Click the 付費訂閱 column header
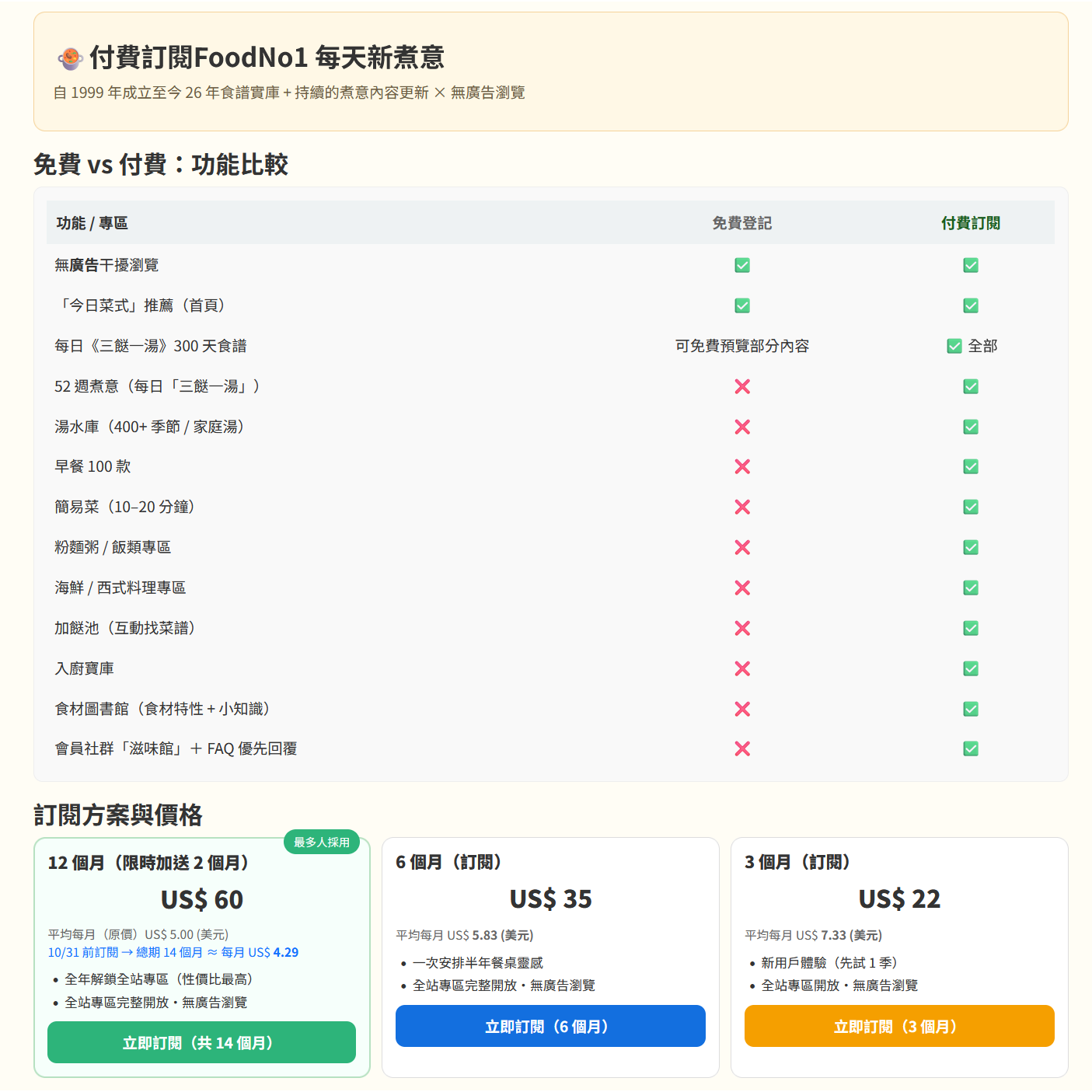 971,223
